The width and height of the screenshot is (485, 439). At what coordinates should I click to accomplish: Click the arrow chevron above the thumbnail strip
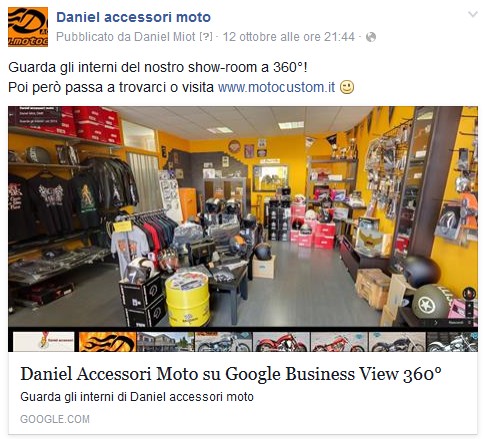[x=436, y=323]
